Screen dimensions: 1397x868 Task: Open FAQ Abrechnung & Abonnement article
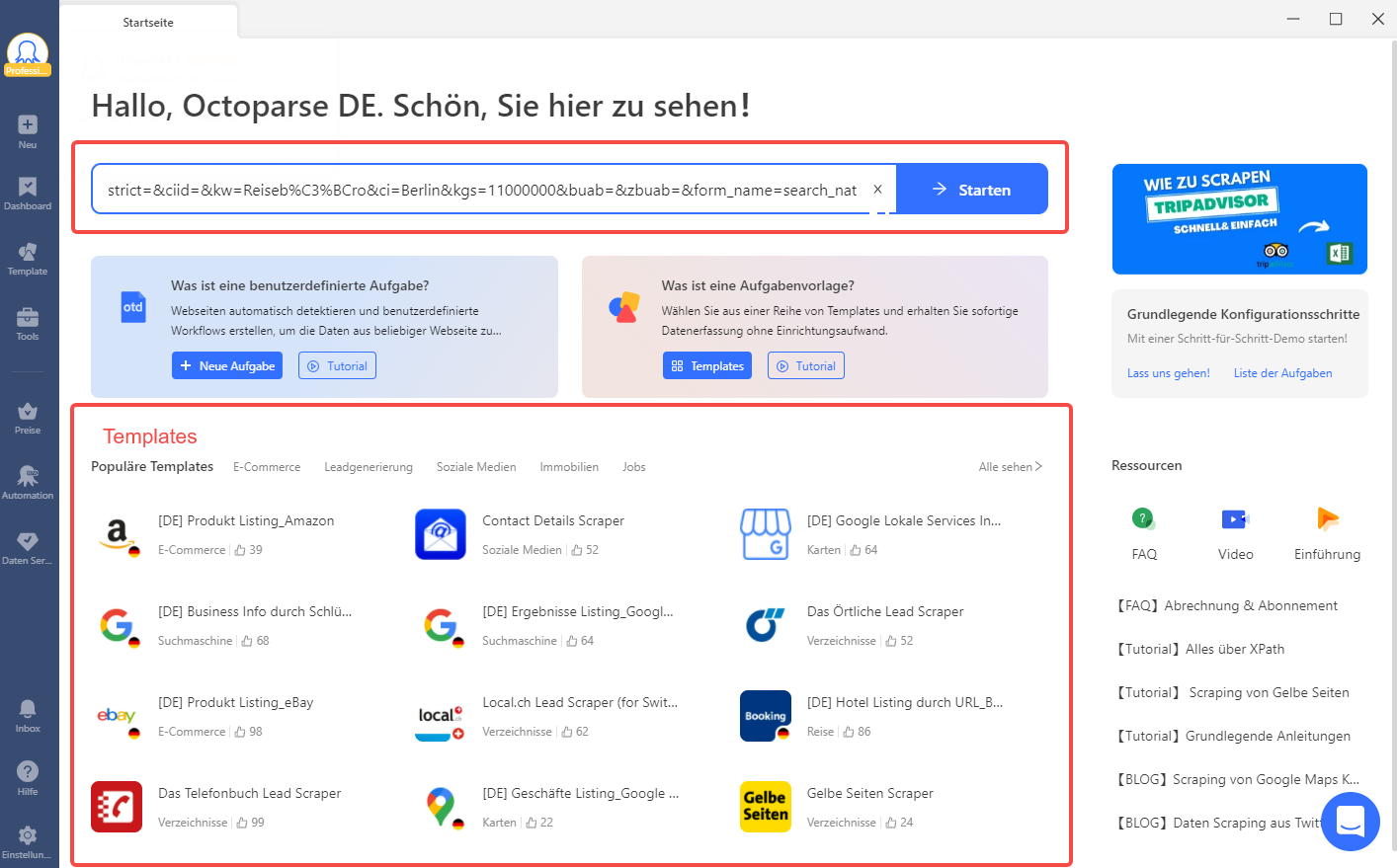click(1227, 605)
